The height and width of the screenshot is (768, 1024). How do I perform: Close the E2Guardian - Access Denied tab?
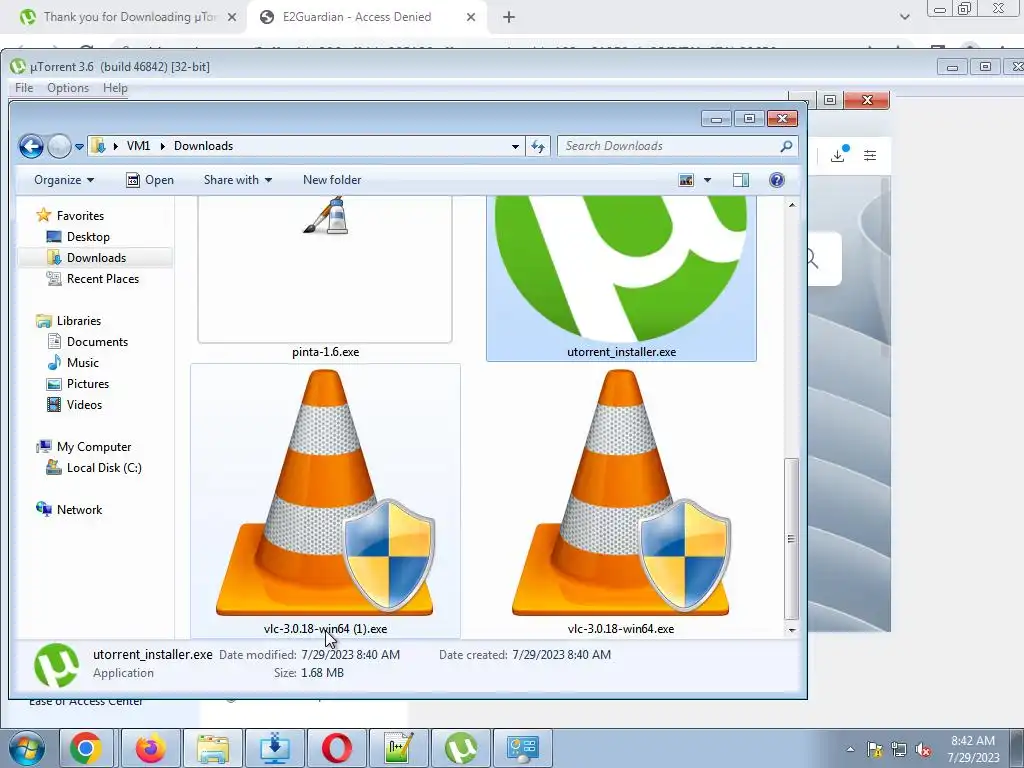(471, 17)
